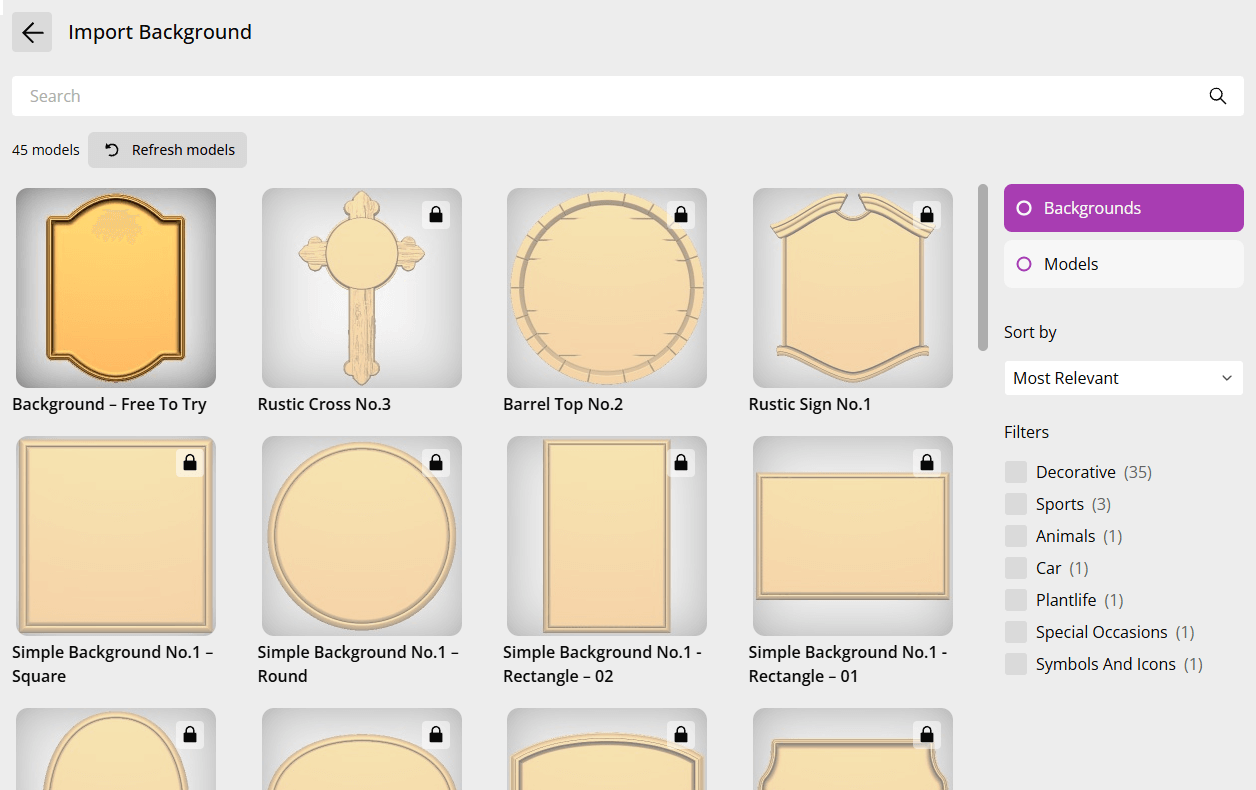
Task: Click the lock icon on Rustic Cross No.3
Action: [436, 214]
